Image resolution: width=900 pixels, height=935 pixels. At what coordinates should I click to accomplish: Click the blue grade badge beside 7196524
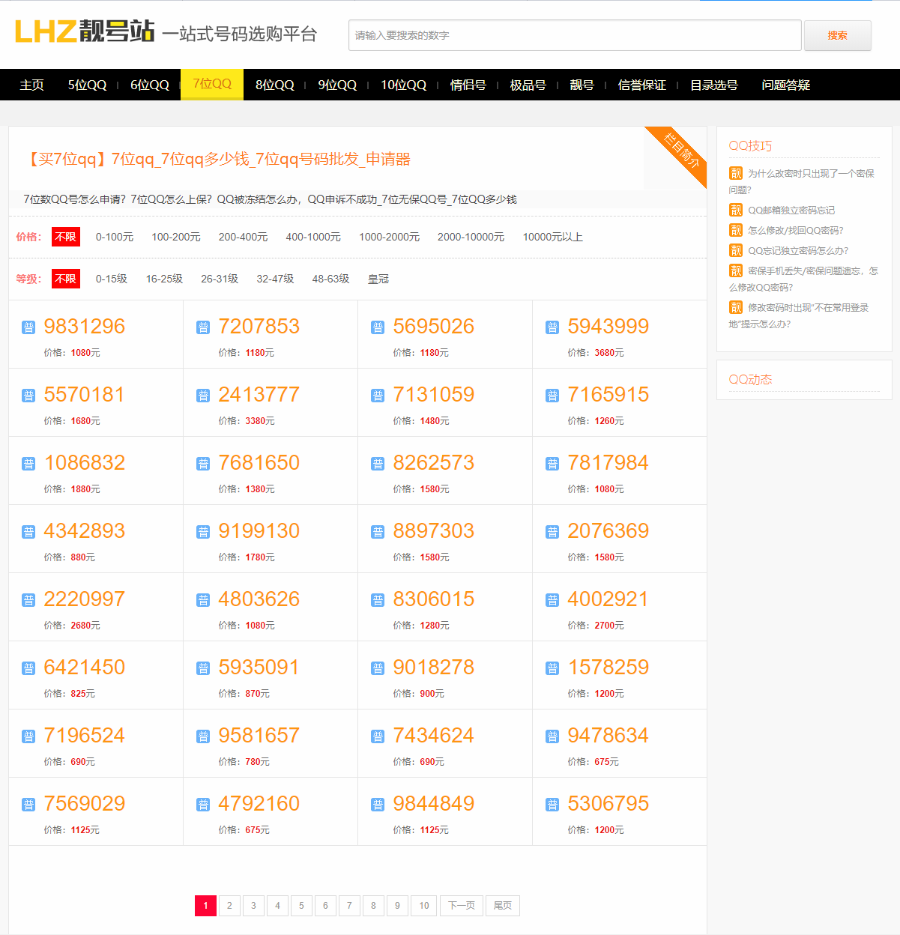point(28,735)
